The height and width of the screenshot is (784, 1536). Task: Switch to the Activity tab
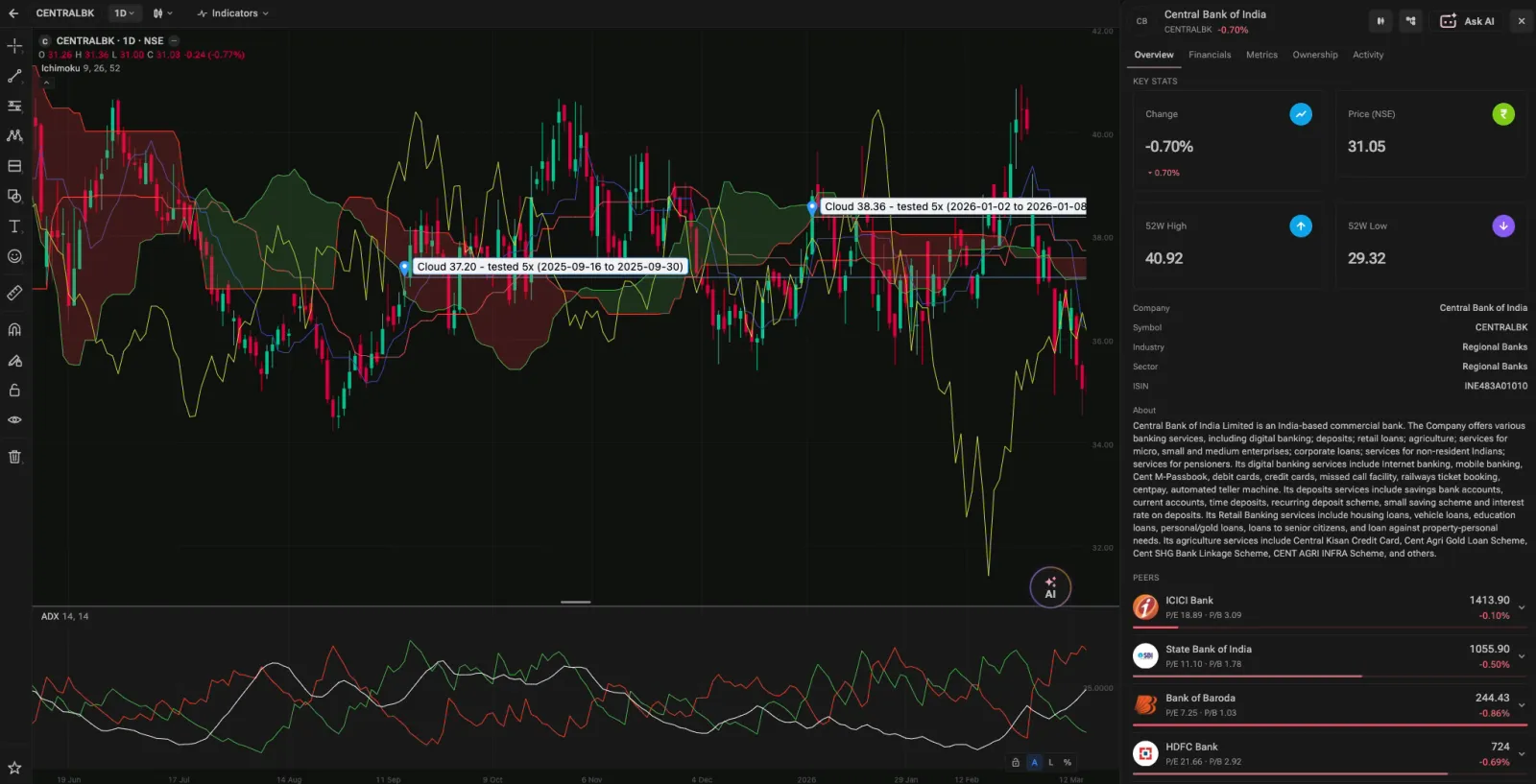click(1368, 55)
